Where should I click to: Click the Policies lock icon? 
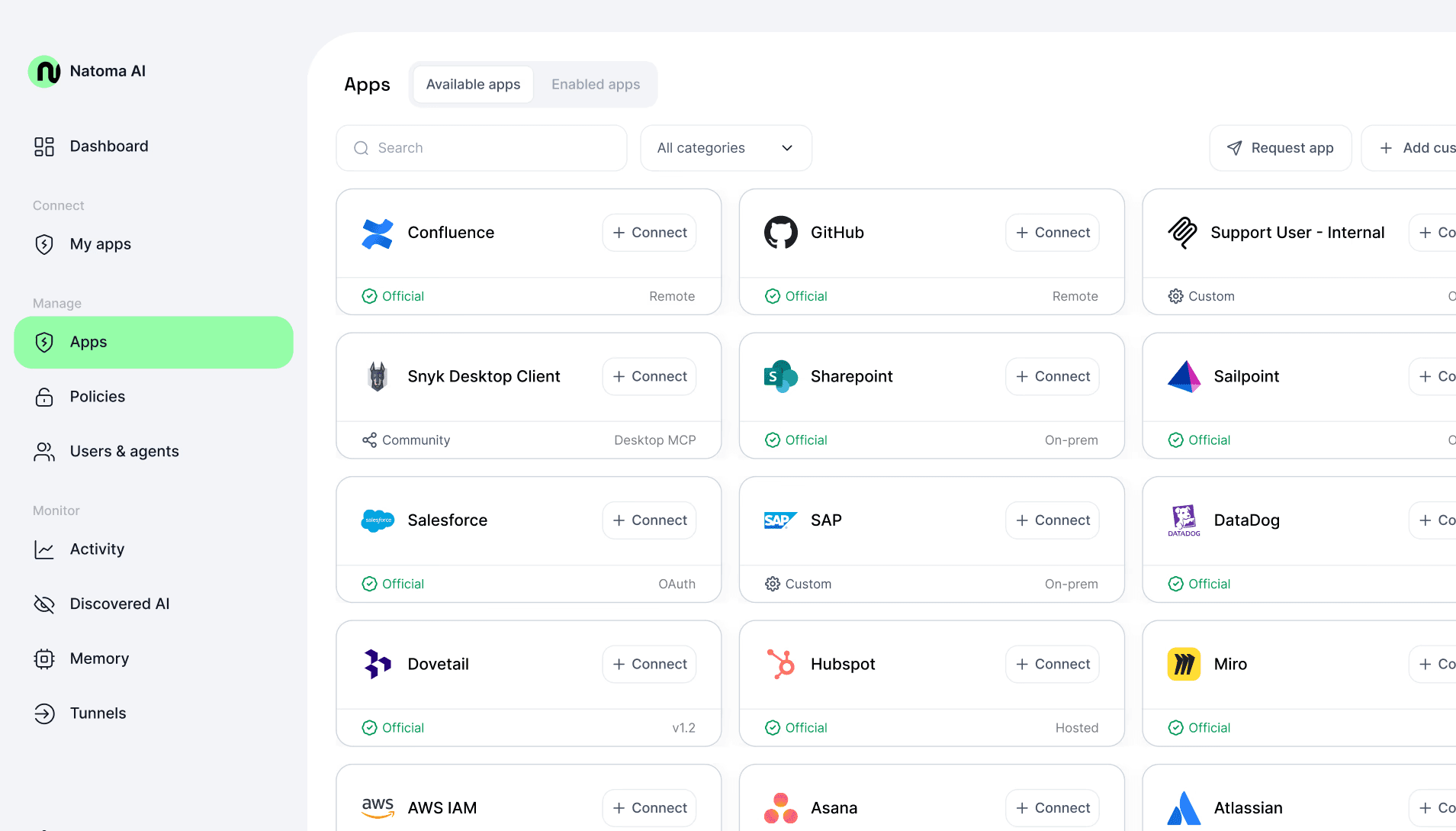pos(44,397)
